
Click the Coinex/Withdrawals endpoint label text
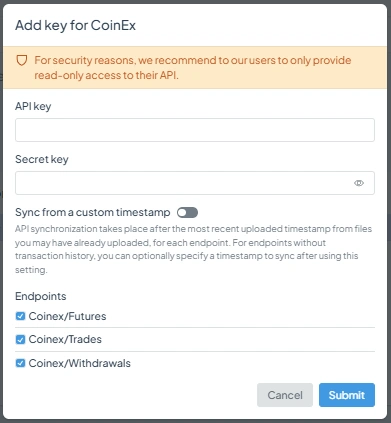click(79, 363)
